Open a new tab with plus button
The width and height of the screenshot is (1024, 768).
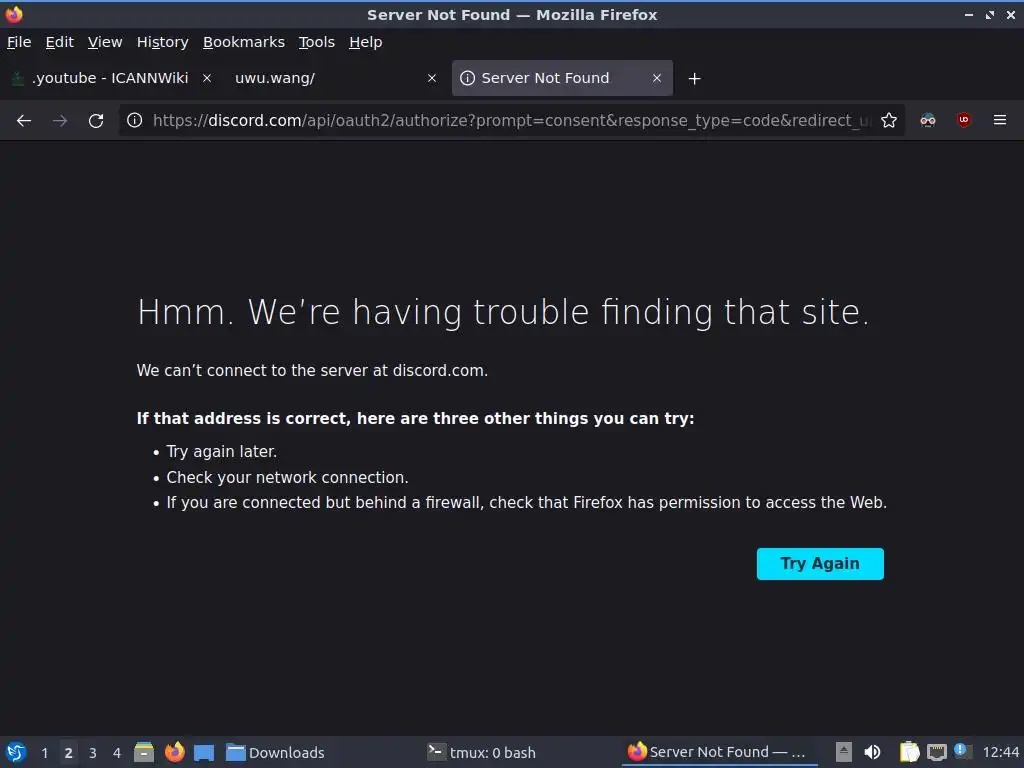tap(694, 78)
